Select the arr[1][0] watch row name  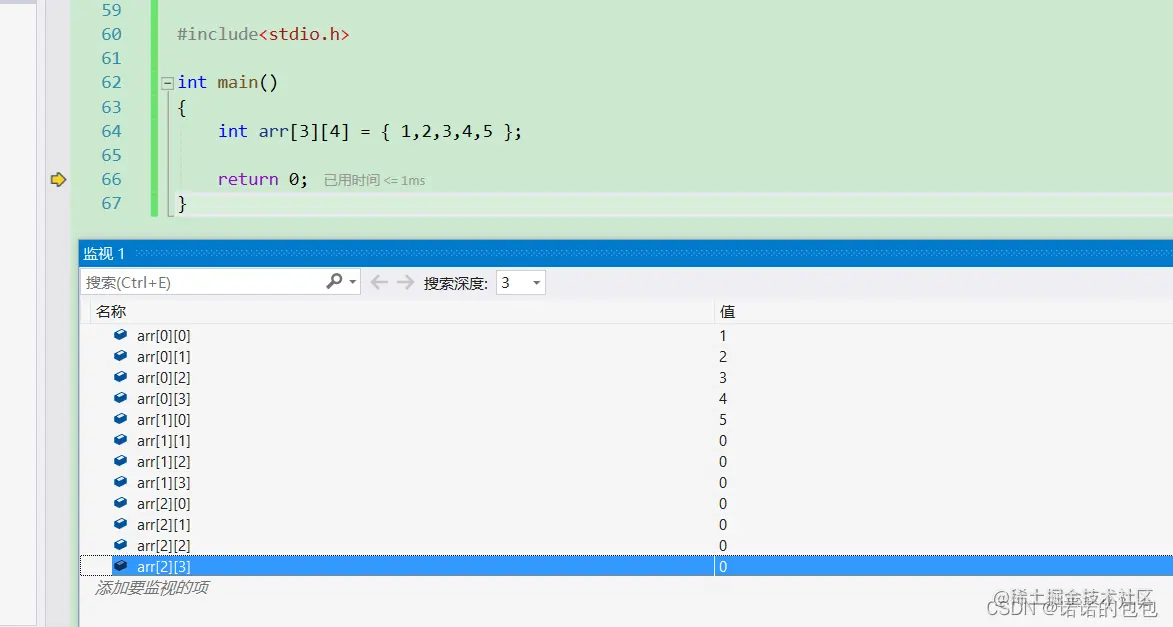pos(164,420)
